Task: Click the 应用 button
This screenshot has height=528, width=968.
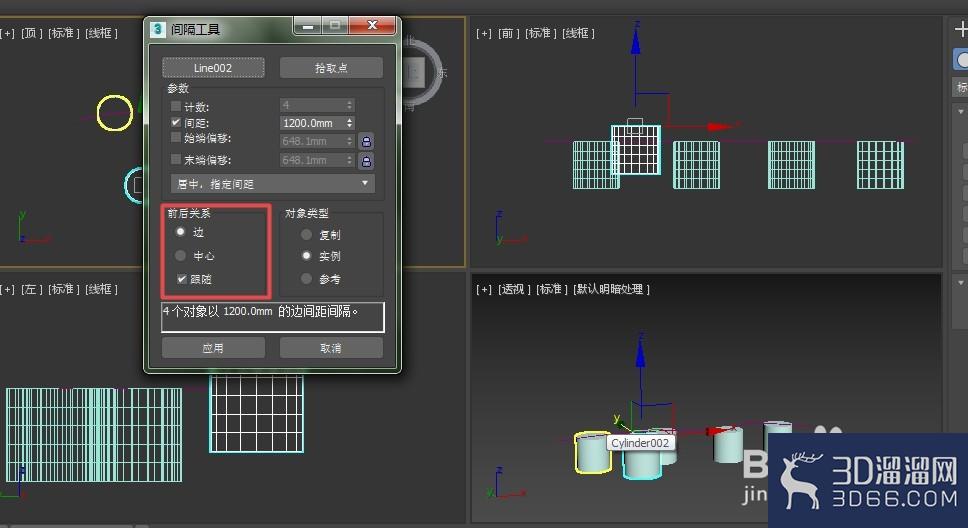Action: click(214, 348)
